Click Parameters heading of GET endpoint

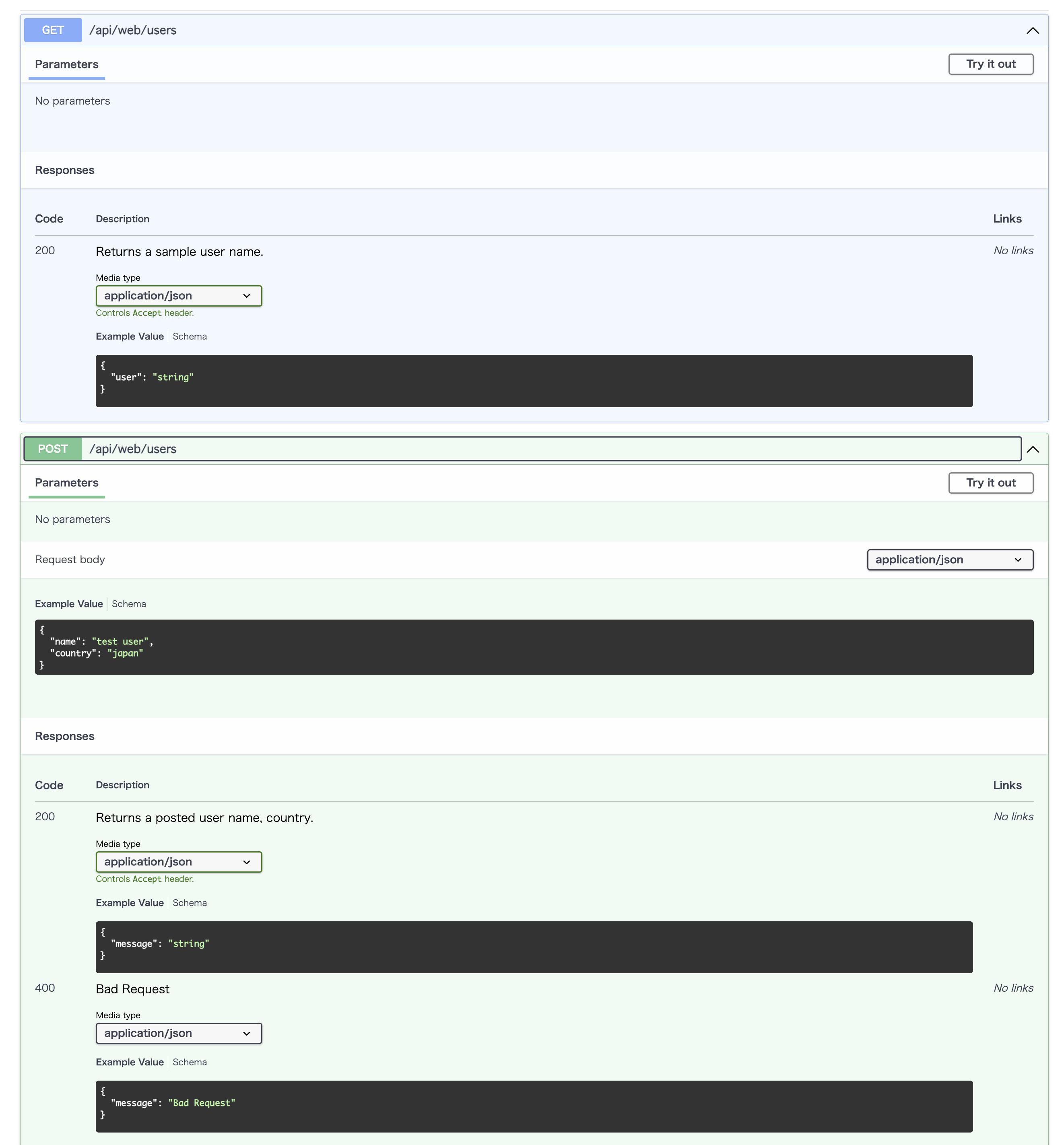[66, 64]
